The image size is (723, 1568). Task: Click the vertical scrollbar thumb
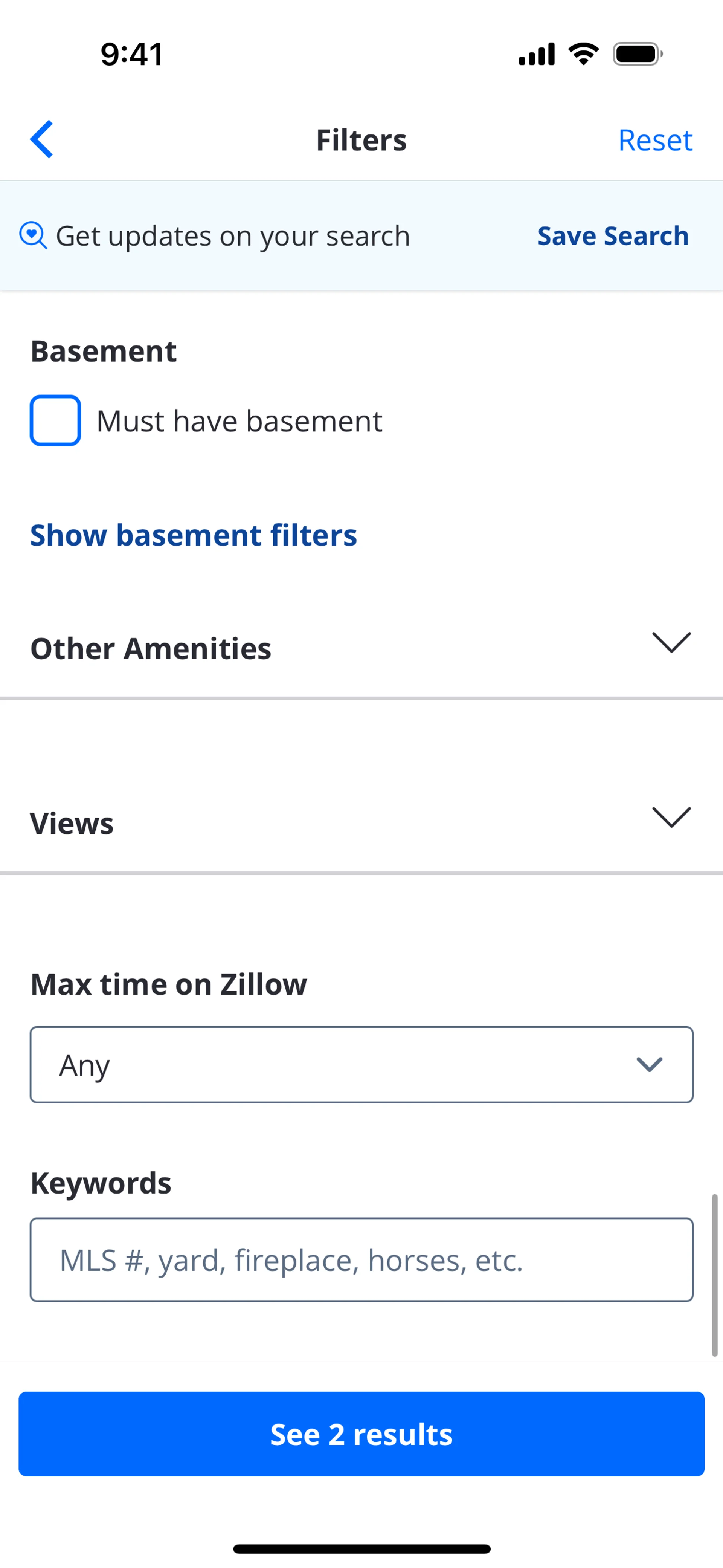coord(714,1275)
